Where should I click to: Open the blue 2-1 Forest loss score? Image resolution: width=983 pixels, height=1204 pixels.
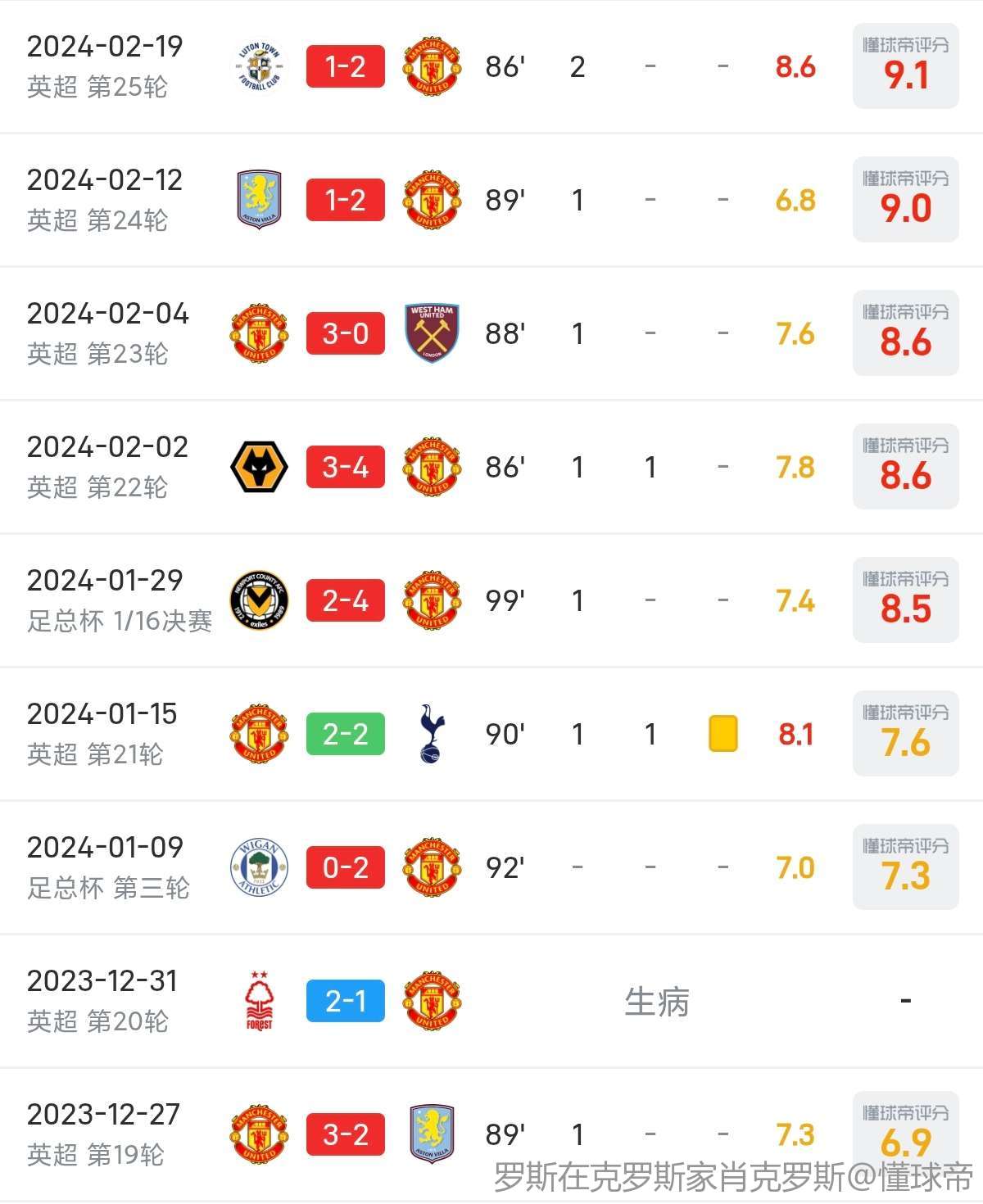[x=346, y=1001]
